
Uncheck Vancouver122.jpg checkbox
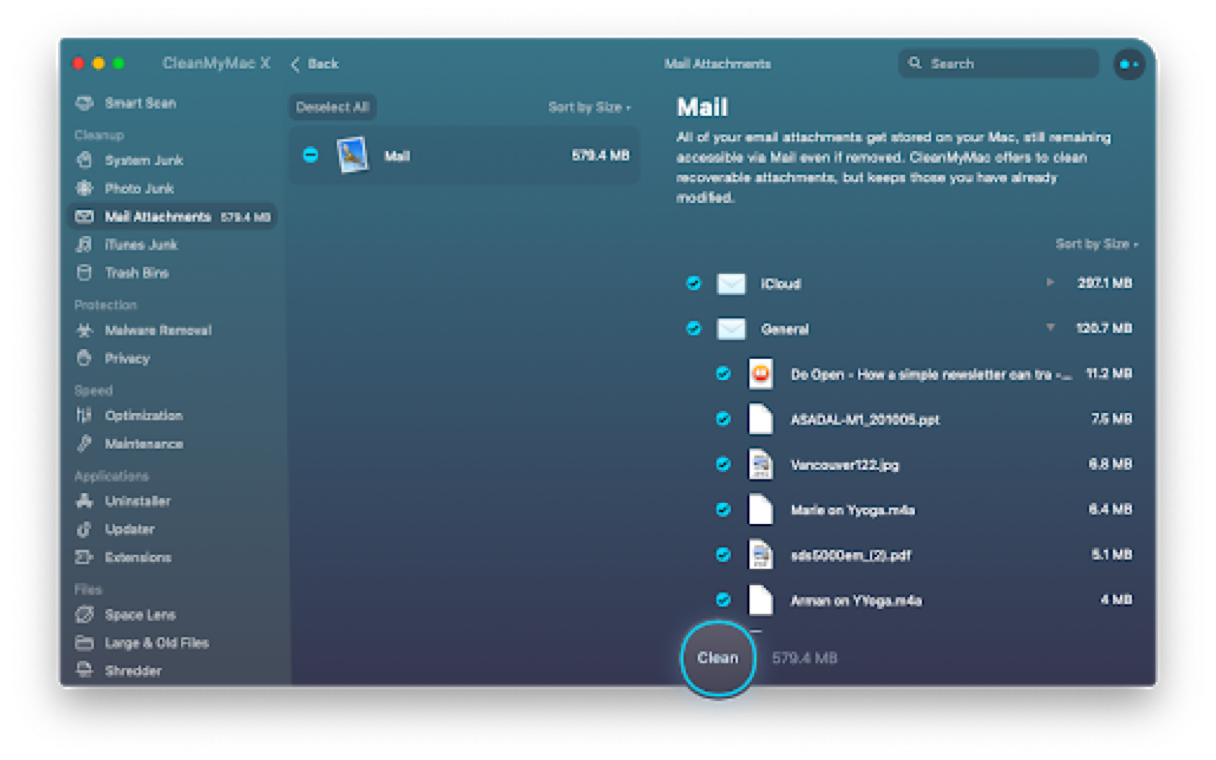[723, 464]
